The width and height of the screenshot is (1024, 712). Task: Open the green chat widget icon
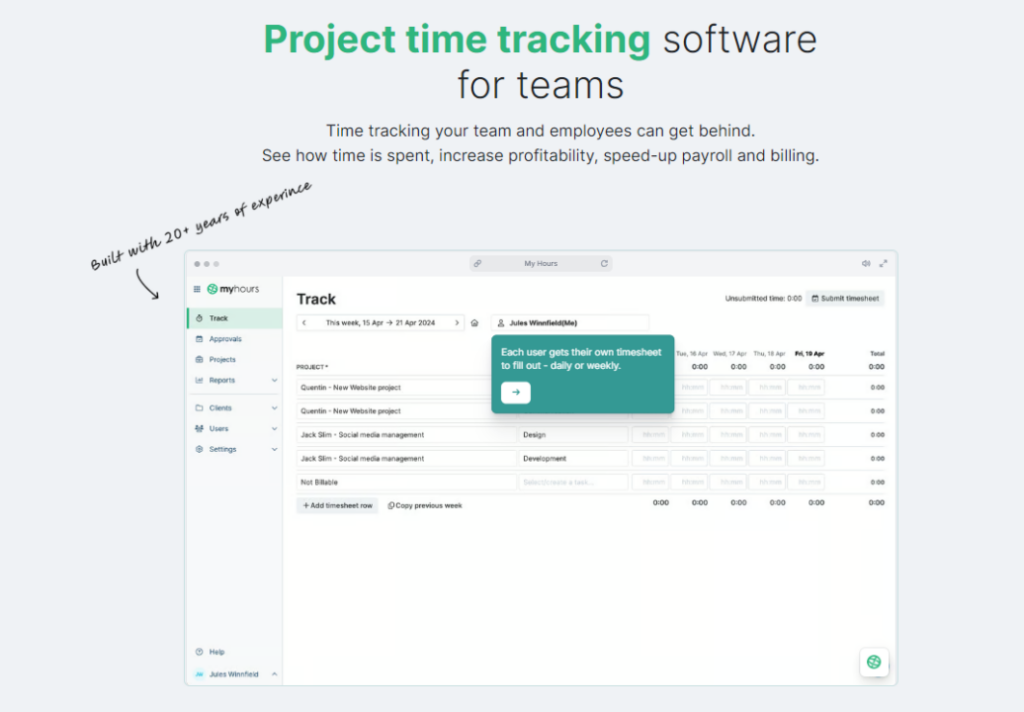[x=873, y=661]
